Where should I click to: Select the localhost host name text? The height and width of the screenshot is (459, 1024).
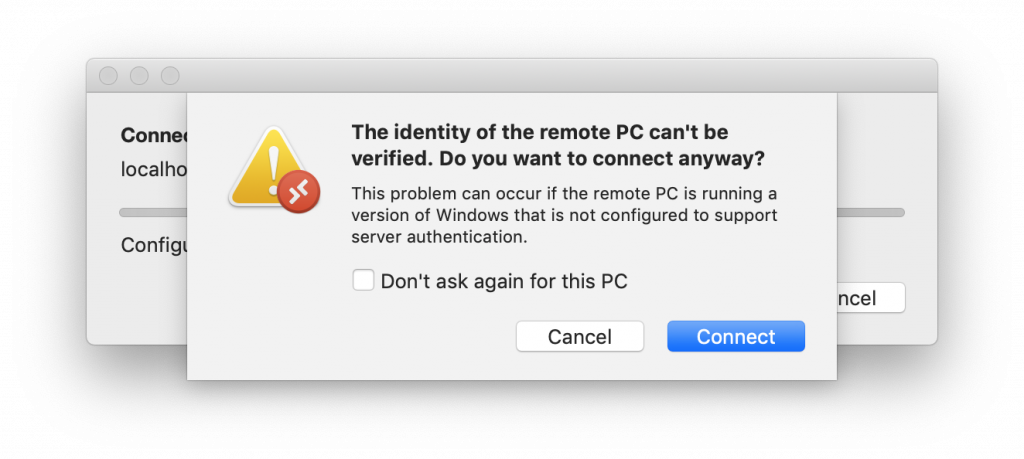pyautogui.click(x=153, y=169)
